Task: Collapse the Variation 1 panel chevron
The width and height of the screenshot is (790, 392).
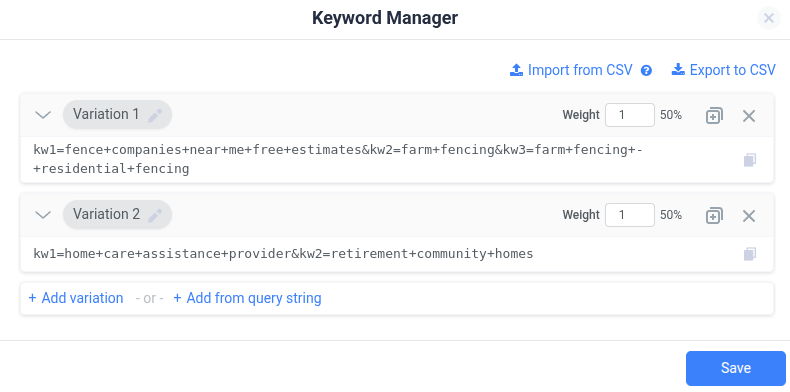Action: point(43,115)
